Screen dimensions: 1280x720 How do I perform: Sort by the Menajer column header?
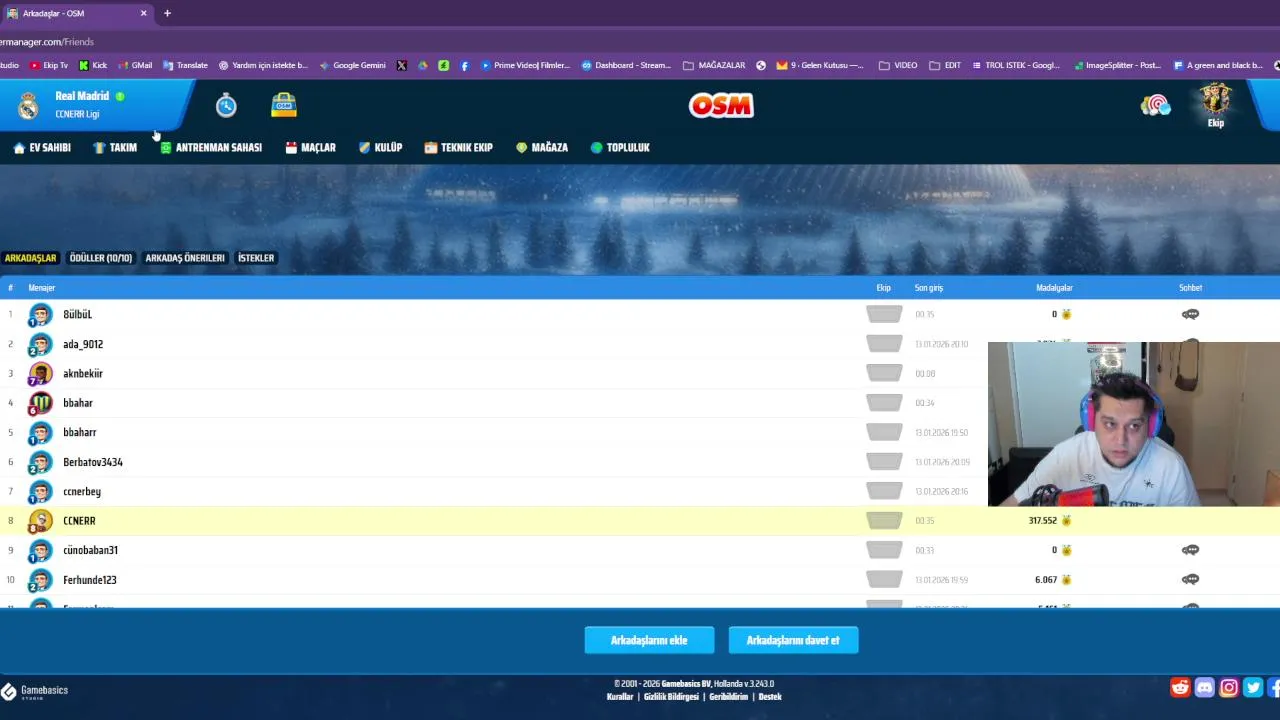coord(42,288)
